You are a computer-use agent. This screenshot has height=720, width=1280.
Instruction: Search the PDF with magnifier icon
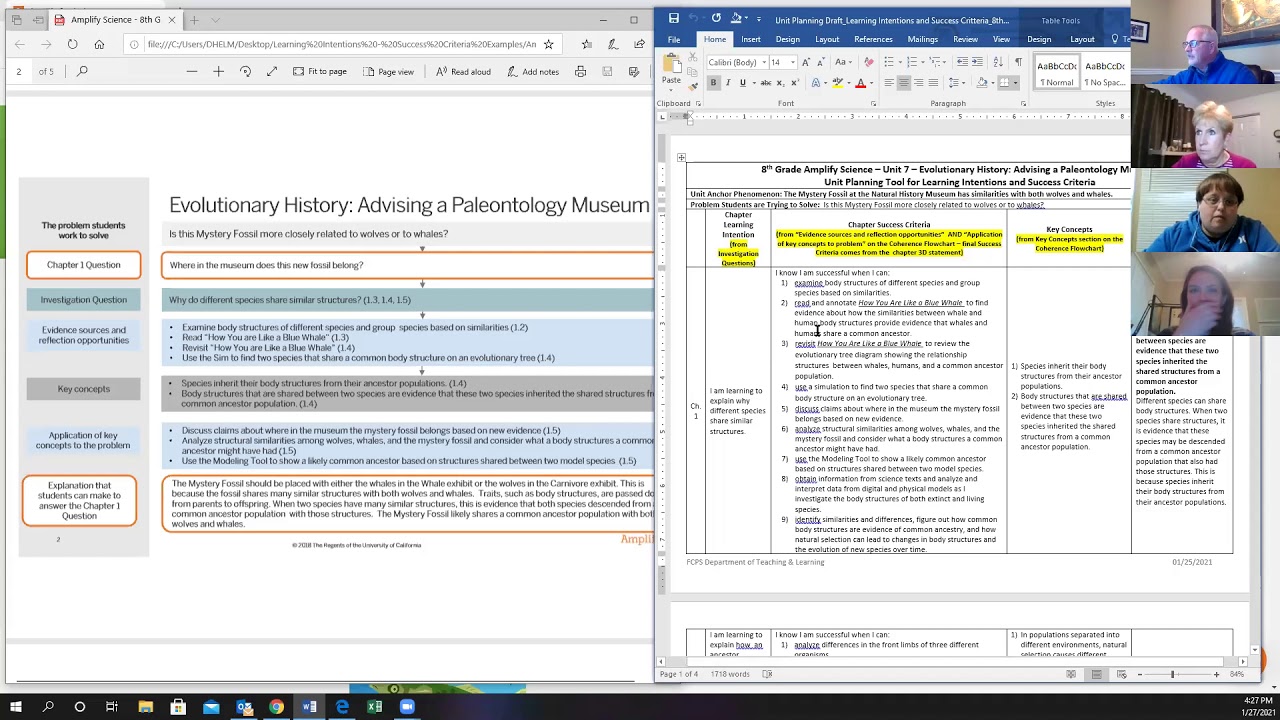coord(82,71)
